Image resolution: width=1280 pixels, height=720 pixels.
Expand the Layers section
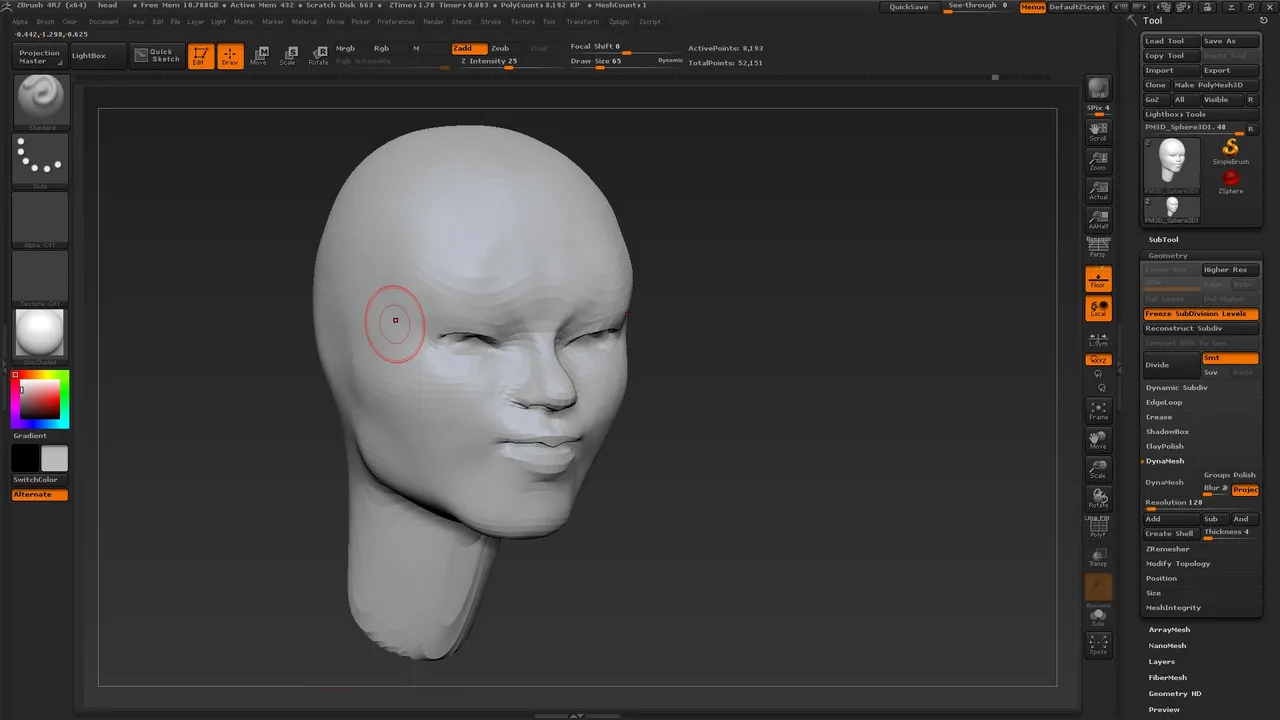pyautogui.click(x=1161, y=662)
